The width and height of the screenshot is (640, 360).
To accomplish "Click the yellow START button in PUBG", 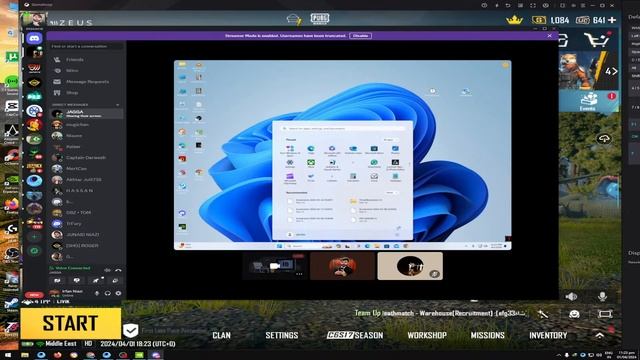I will click(x=71, y=323).
